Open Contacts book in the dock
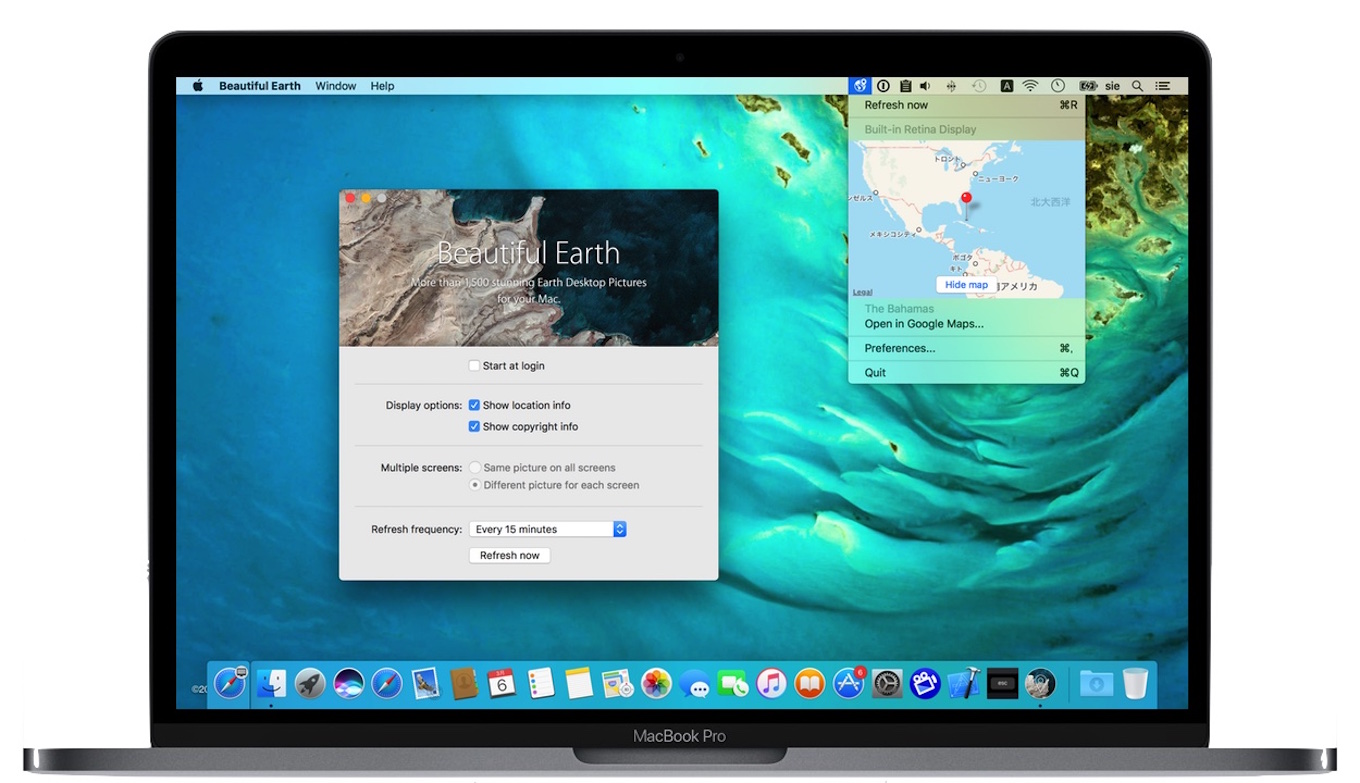1360x783 pixels. pyautogui.click(x=464, y=684)
